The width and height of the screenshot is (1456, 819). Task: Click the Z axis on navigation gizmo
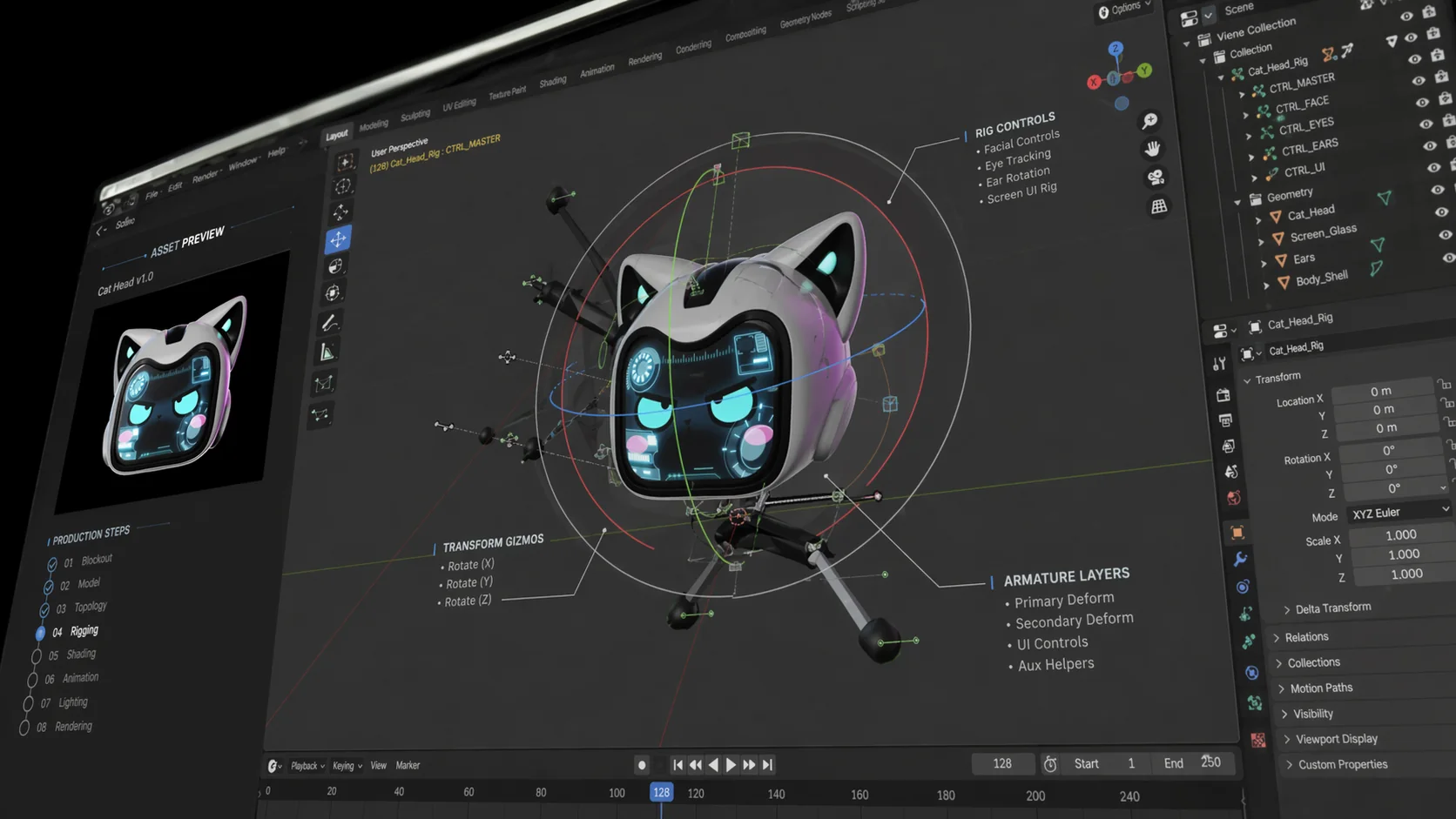tap(1116, 49)
